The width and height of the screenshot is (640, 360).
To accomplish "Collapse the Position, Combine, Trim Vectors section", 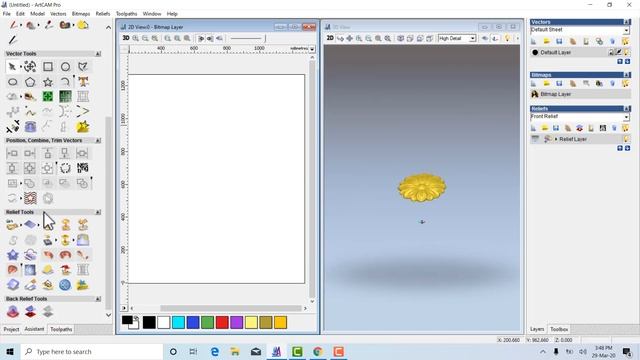I will tap(98, 140).
